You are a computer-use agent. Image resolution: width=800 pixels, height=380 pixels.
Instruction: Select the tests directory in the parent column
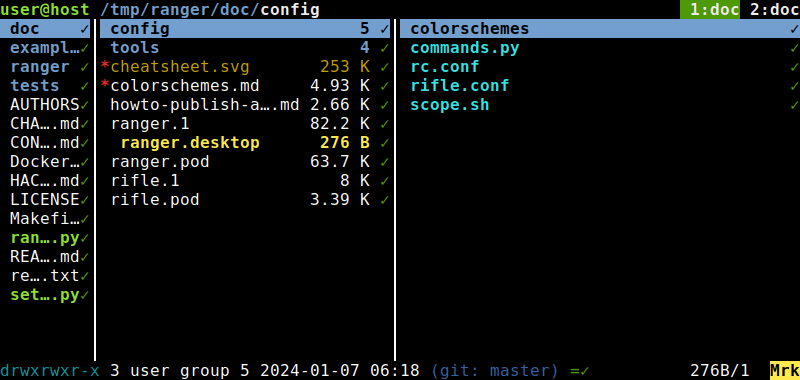click(45, 86)
